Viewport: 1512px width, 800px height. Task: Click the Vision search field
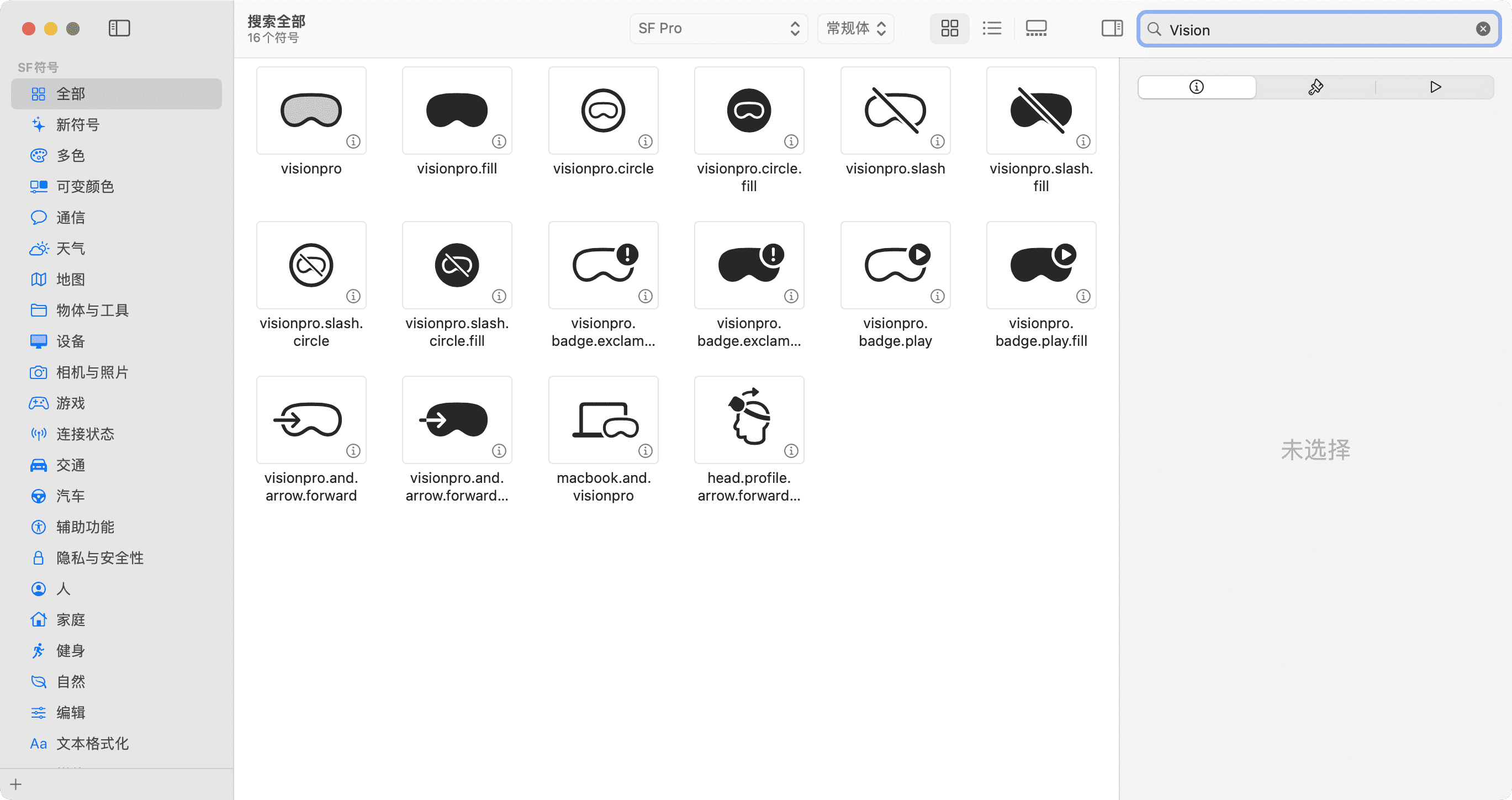pos(1315,29)
